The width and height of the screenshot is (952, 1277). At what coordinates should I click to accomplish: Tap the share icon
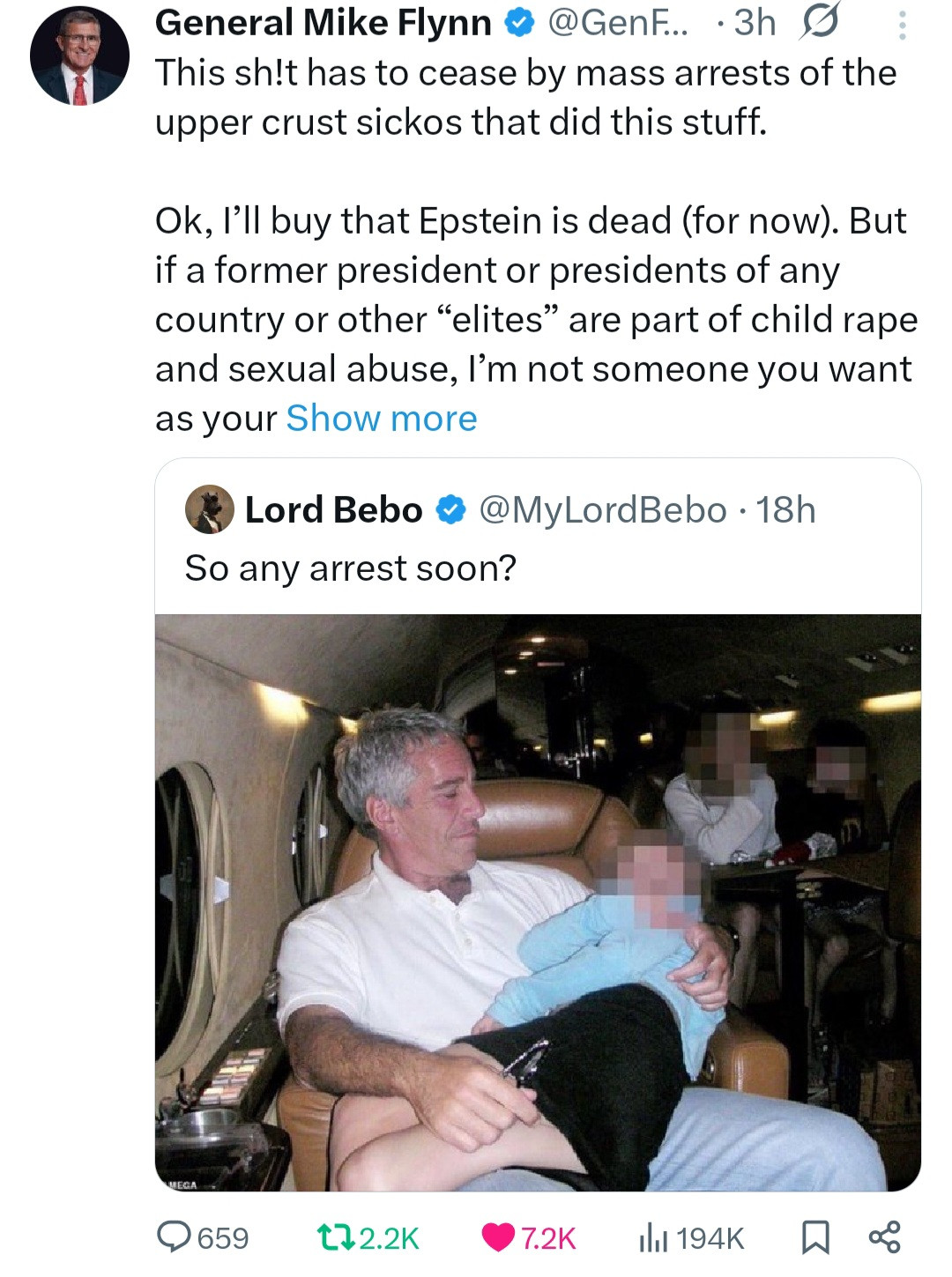pyautogui.click(x=884, y=1236)
